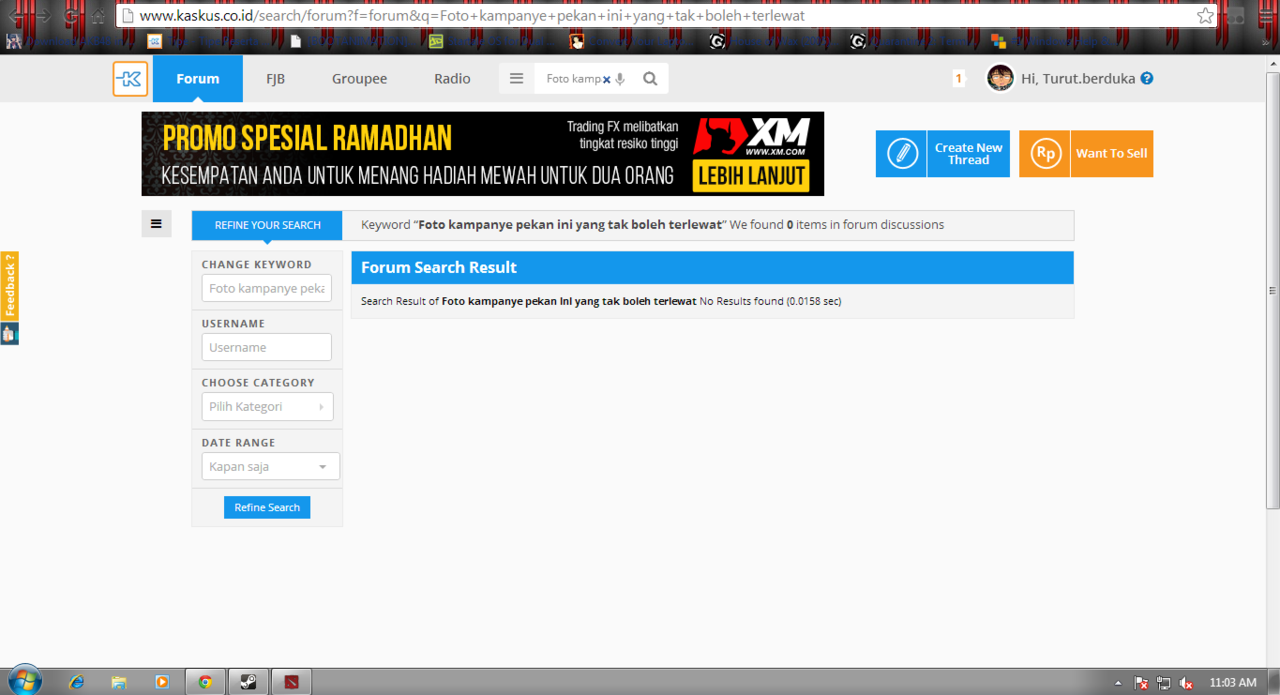Open the notification counter showing 1

tap(959, 79)
